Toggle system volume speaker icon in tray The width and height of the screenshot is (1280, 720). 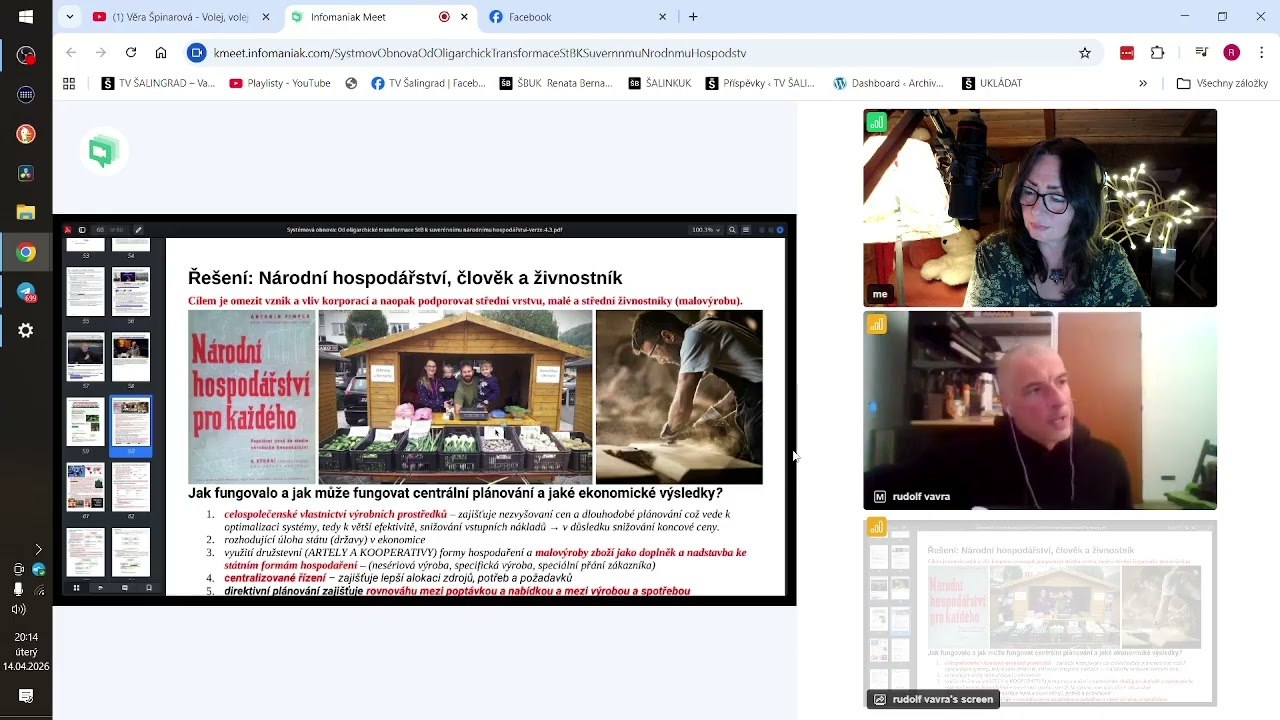(18, 609)
